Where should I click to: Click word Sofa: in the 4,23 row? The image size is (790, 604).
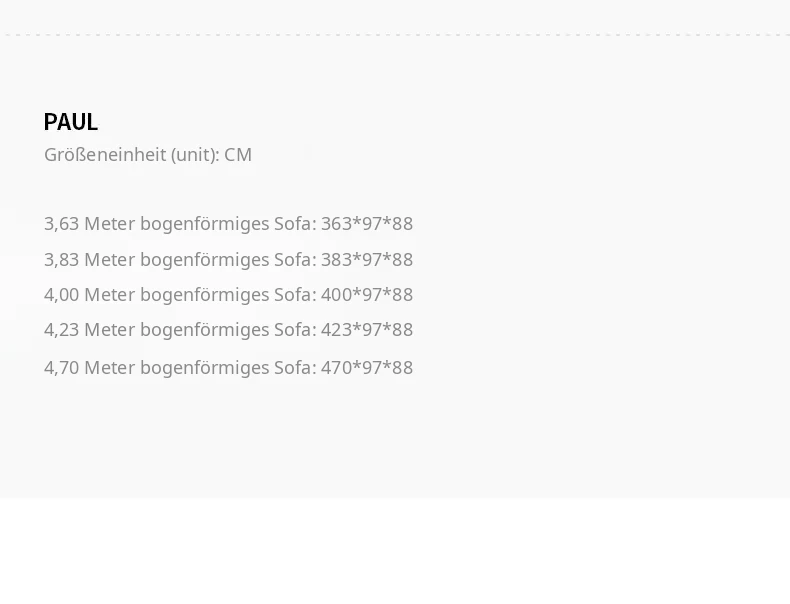coord(295,330)
